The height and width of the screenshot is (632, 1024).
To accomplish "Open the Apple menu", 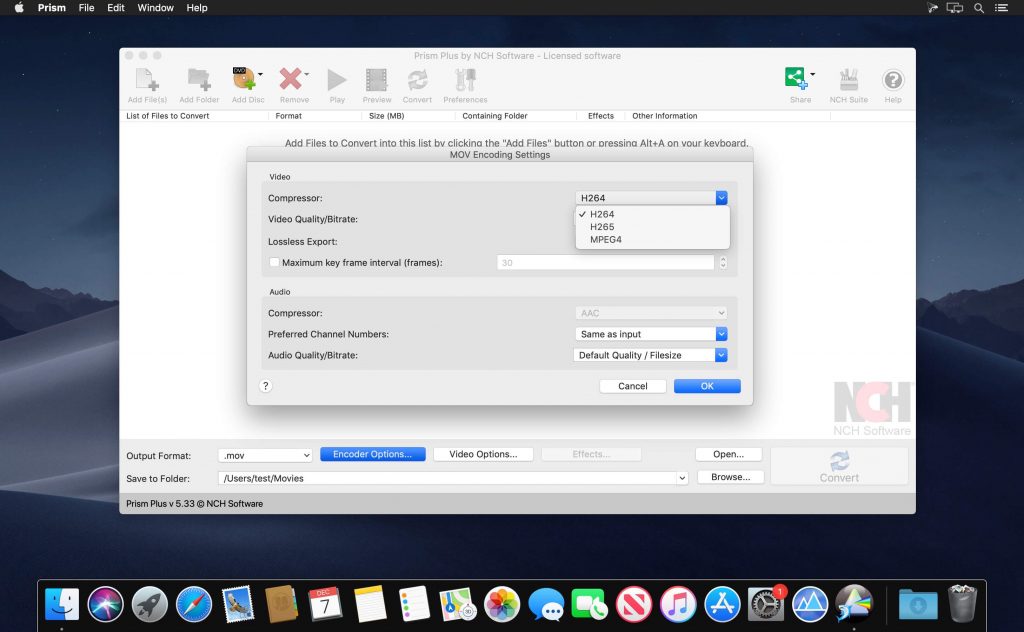I will (19, 8).
